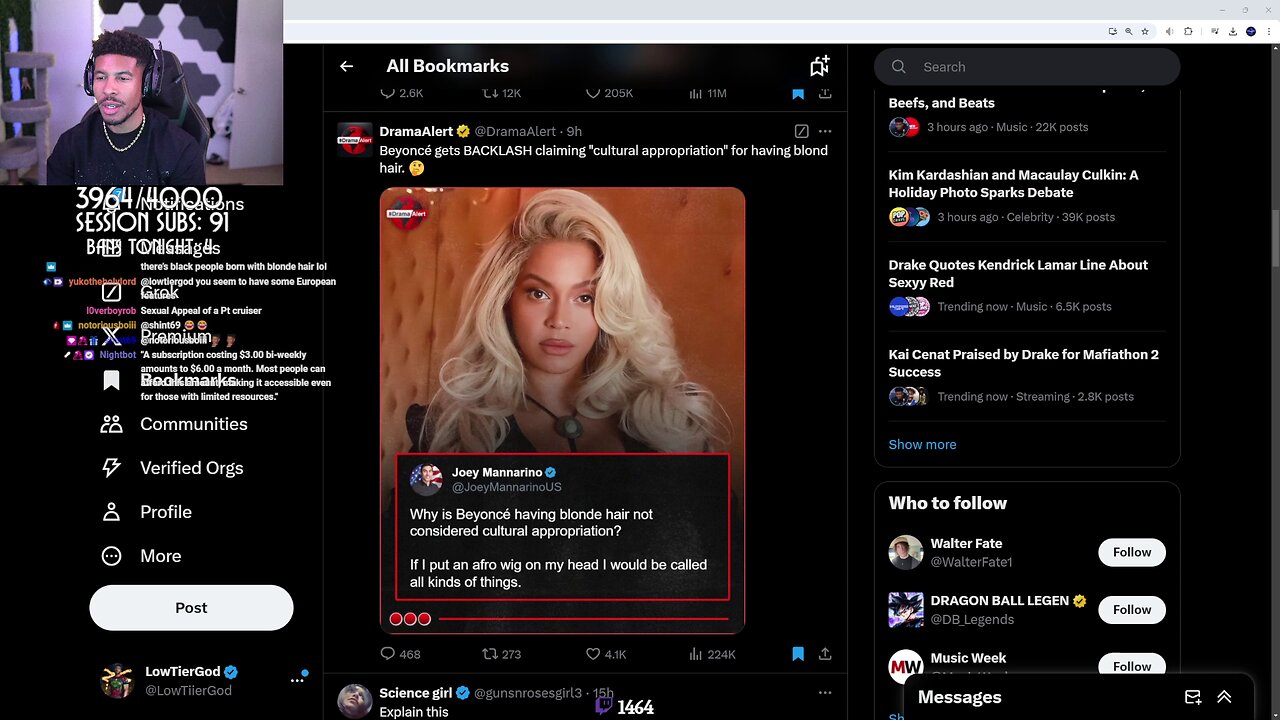Open the More menu in sidebar
This screenshot has width=1280, height=720.
click(141, 556)
